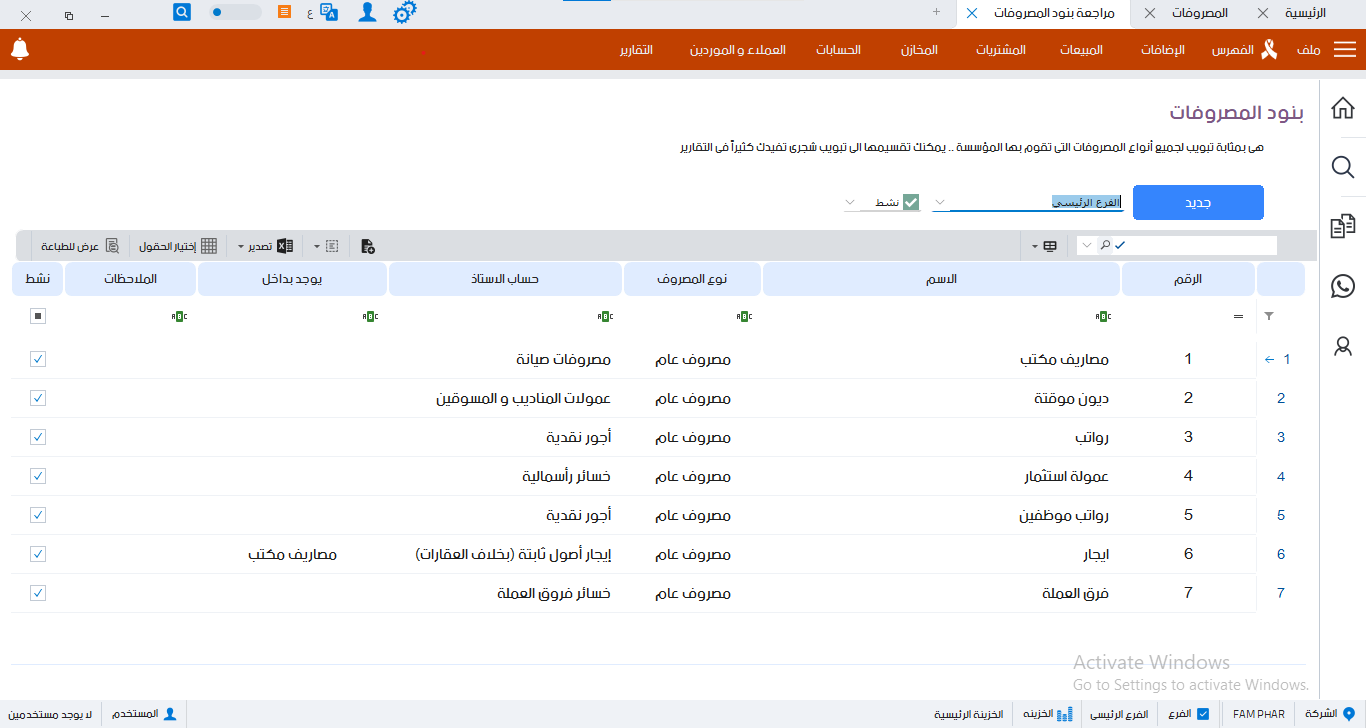Expand the نشط status dropdown arrow
1366x728 pixels.
pyautogui.click(x=851, y=202)
